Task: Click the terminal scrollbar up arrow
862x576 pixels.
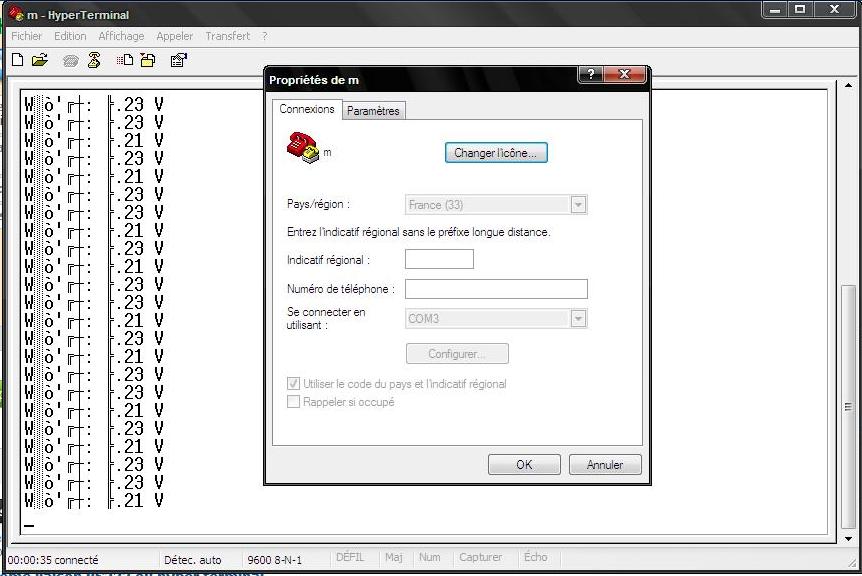Action: click(x=848, y=86)
